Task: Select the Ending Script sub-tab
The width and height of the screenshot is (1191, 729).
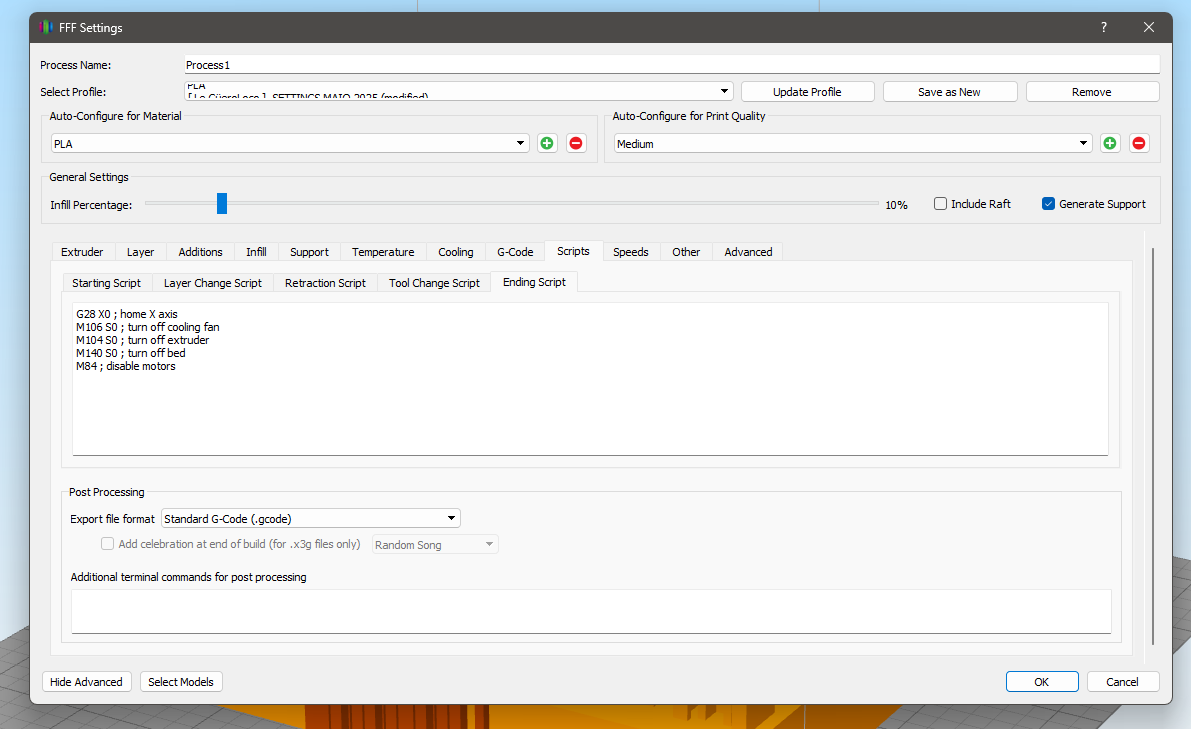Action: pyautogui.click(x=534, y=282)
